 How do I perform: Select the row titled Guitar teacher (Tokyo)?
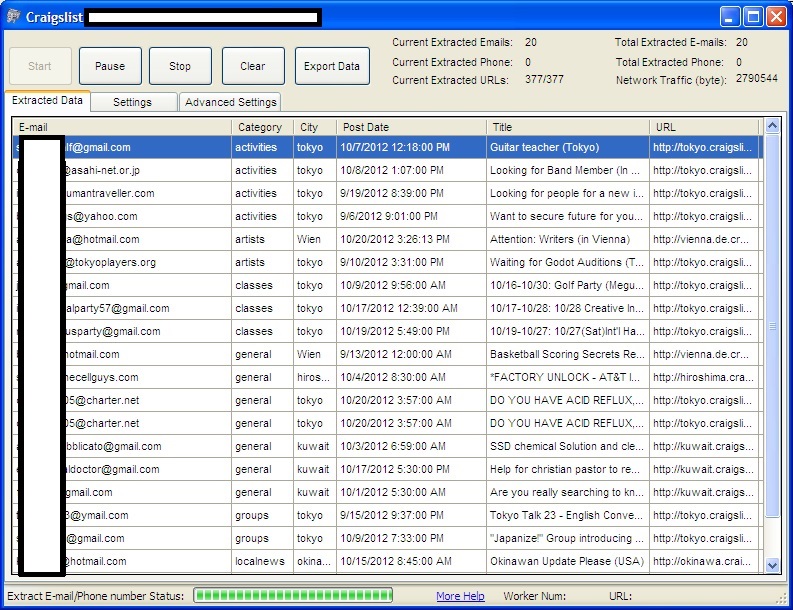point(386,147)
